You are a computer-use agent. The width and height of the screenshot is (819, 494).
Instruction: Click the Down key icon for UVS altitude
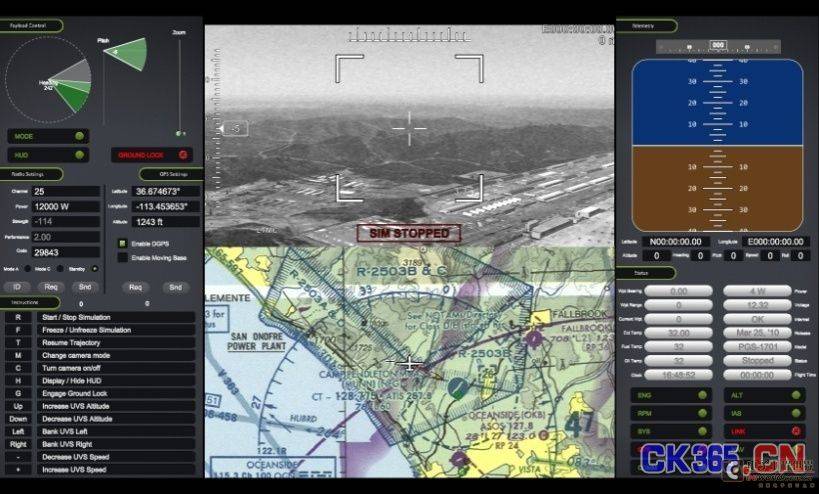click(18, 419)
